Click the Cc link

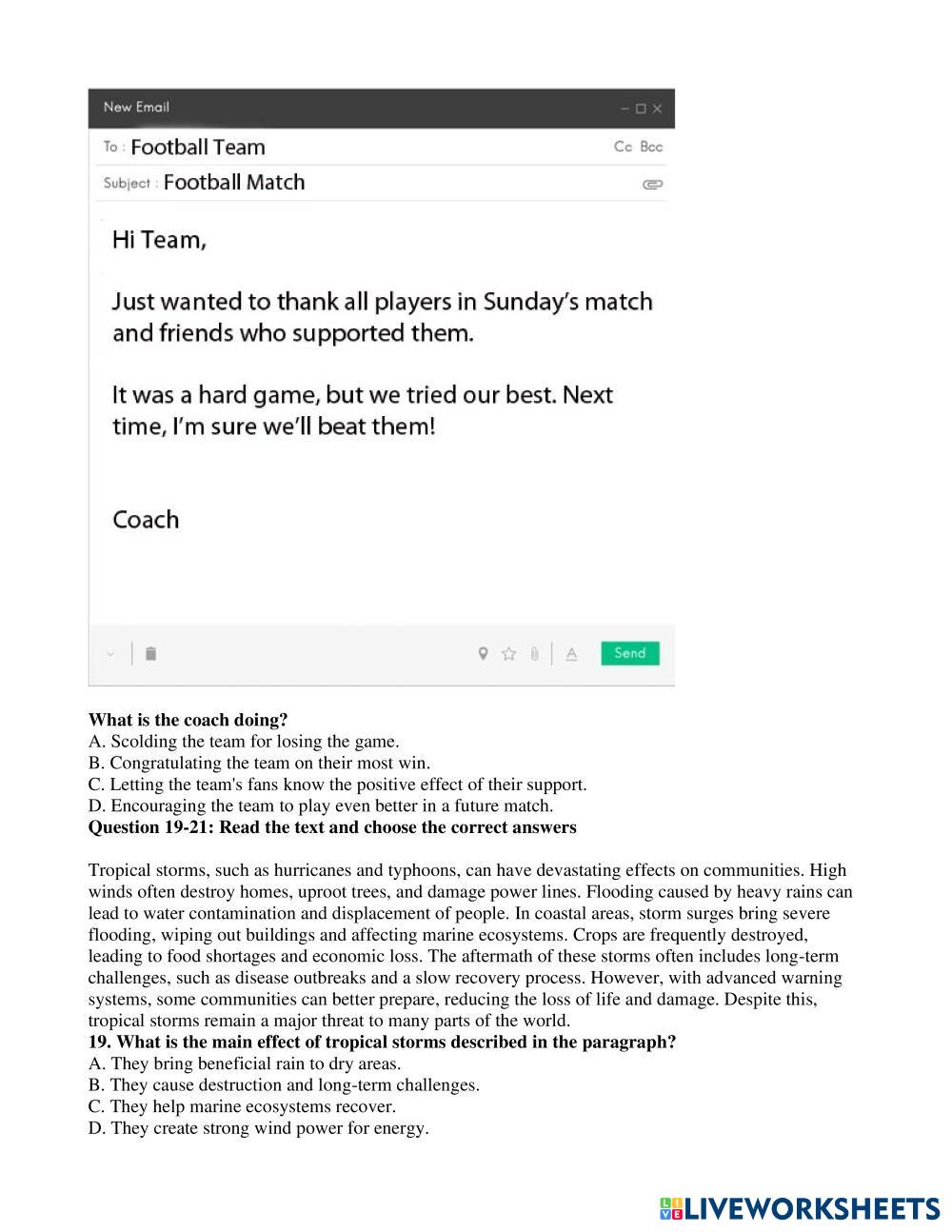(623, 147)
